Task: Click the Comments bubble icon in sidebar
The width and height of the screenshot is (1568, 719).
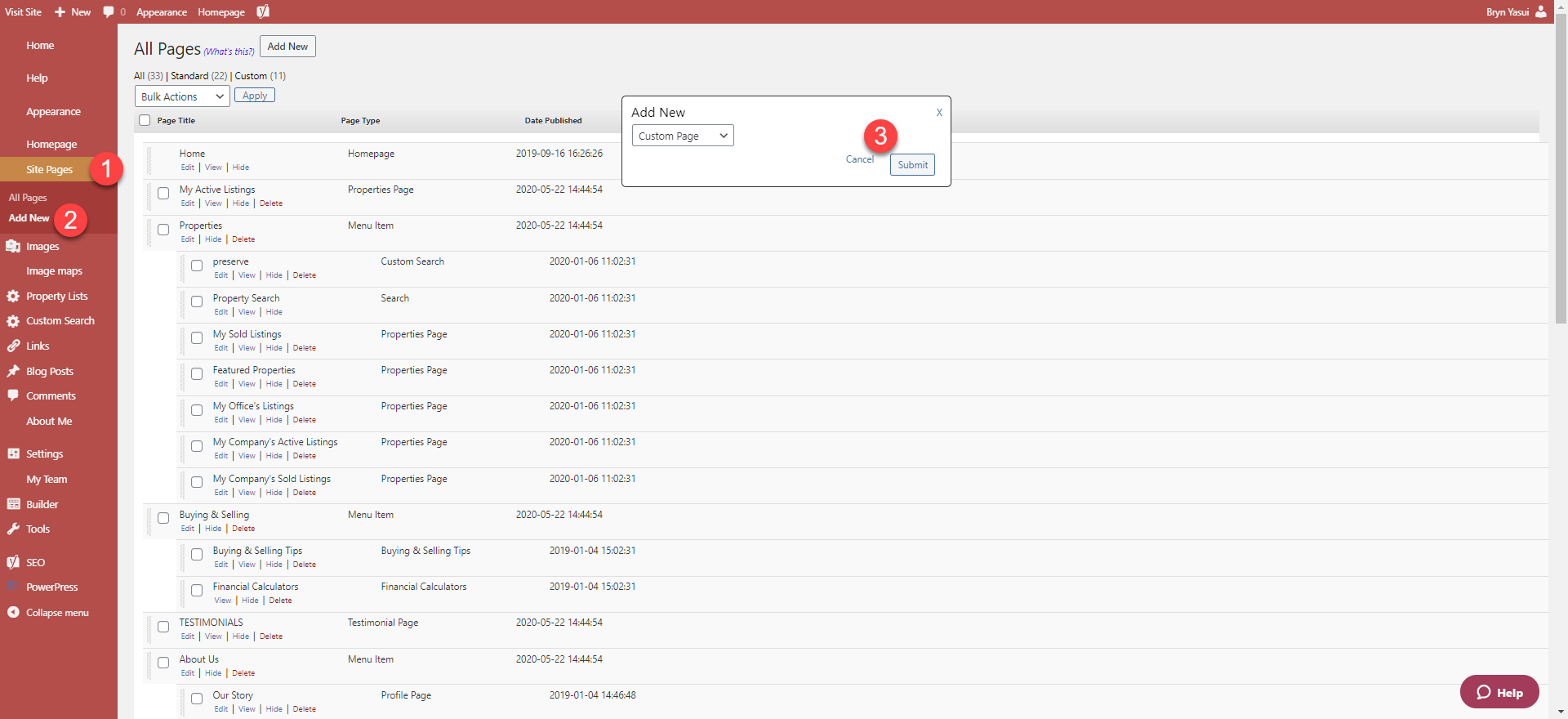Action: [x=13, y=395]
